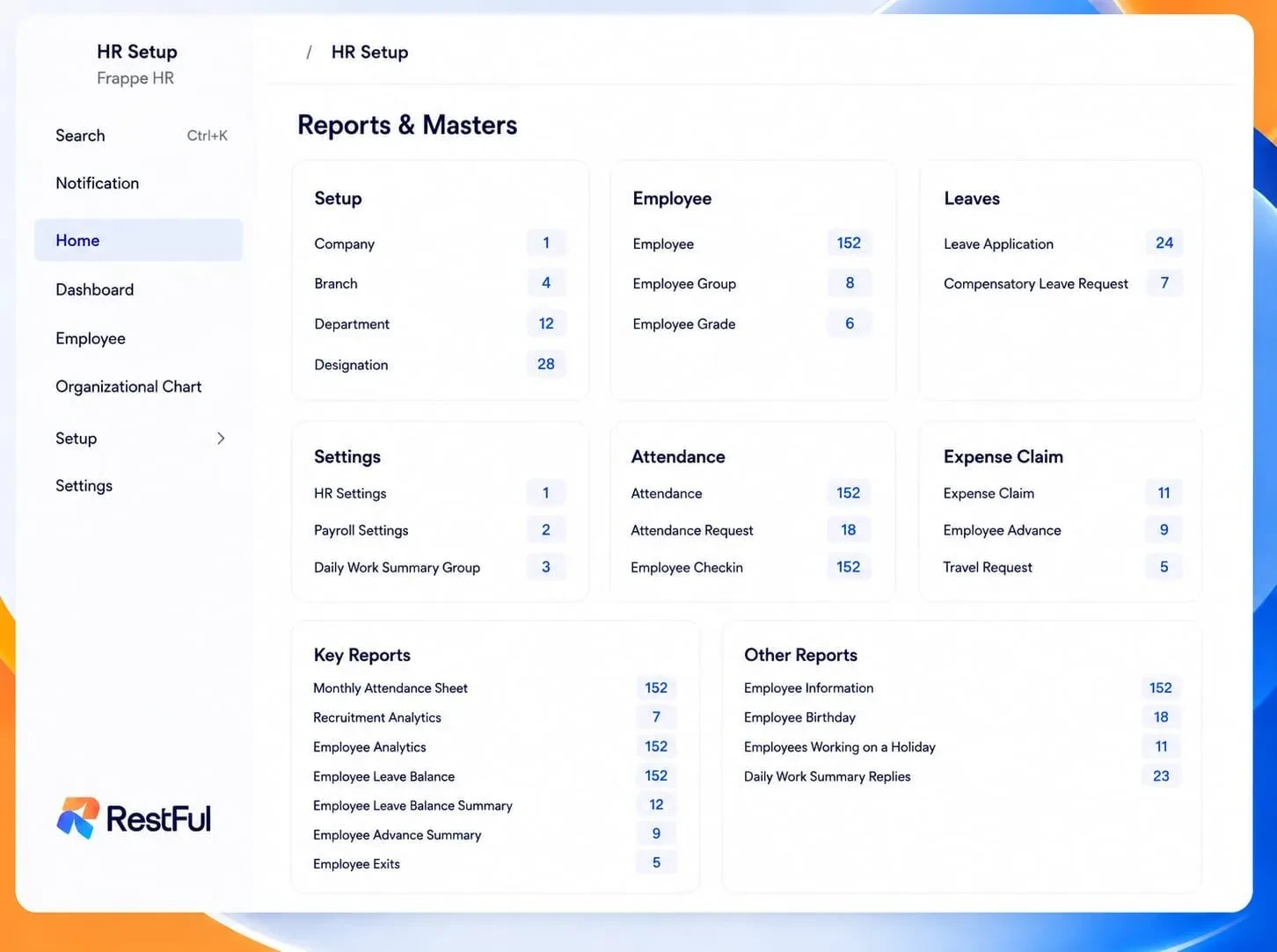Viewport: 1277px width, 952px height.
Task: Open Daily Work Summary Group link
Action: [x=397, y=567]
